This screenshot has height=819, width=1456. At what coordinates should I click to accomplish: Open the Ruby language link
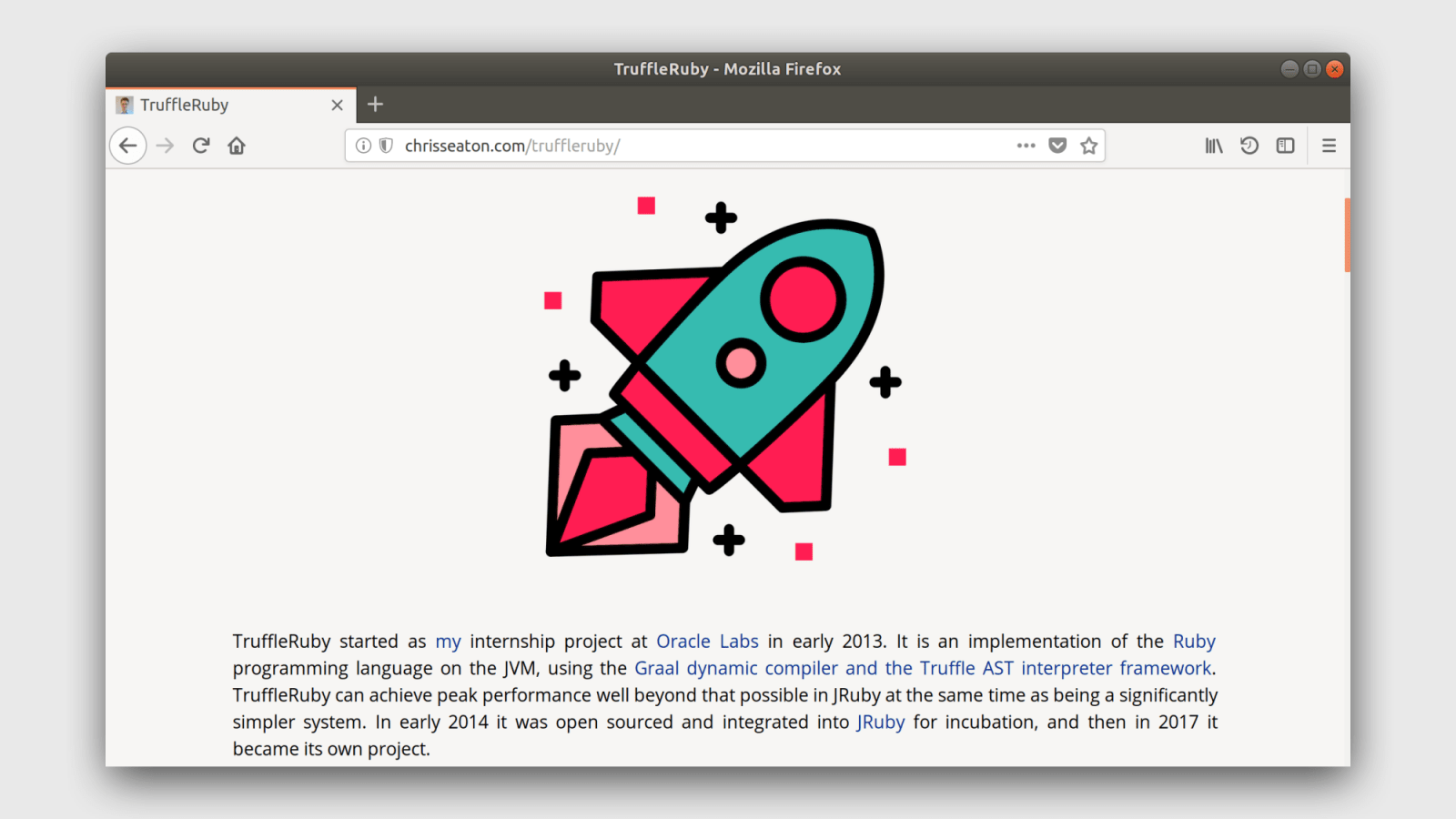point(1194,642)
